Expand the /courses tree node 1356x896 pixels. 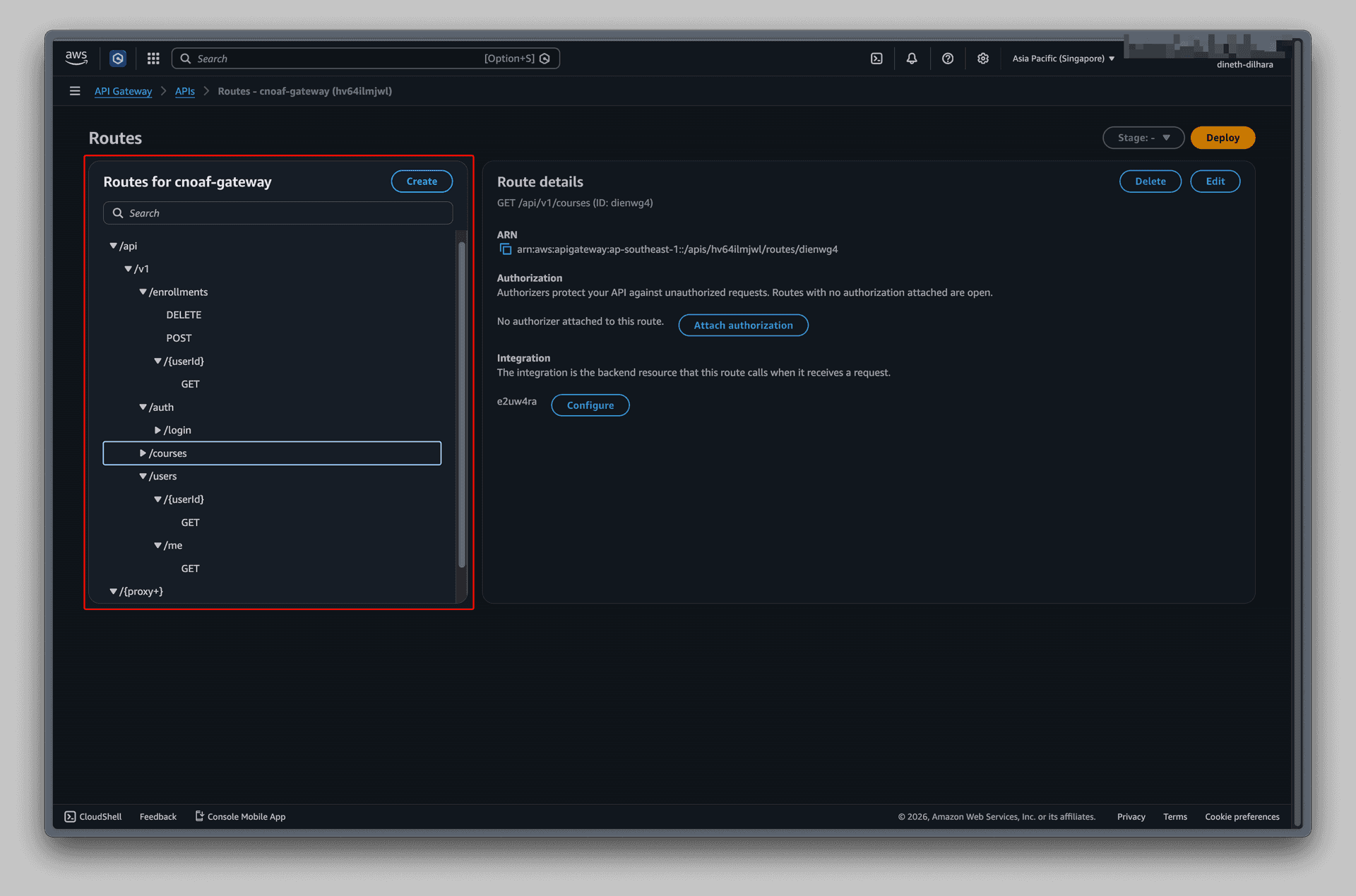[143, 453]
